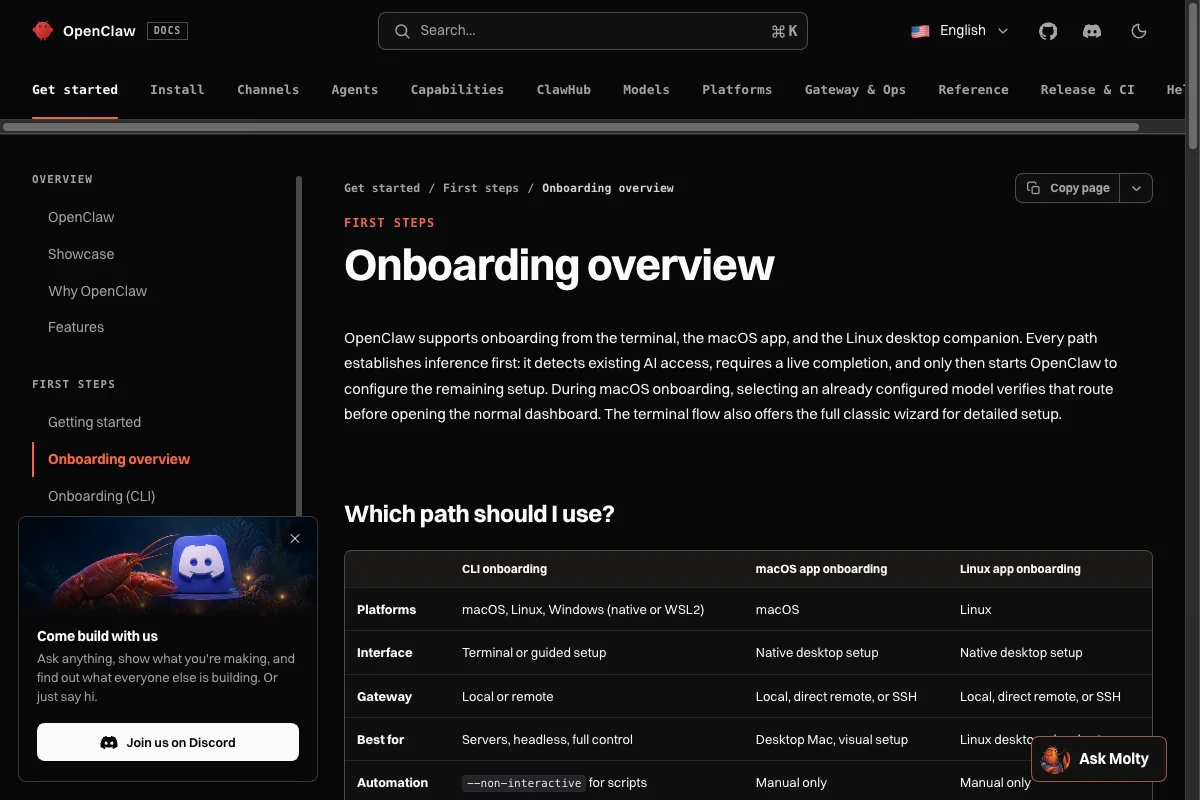Focus the Search docs field
This screenshot has height=800, width=1200.
(593, 31)
